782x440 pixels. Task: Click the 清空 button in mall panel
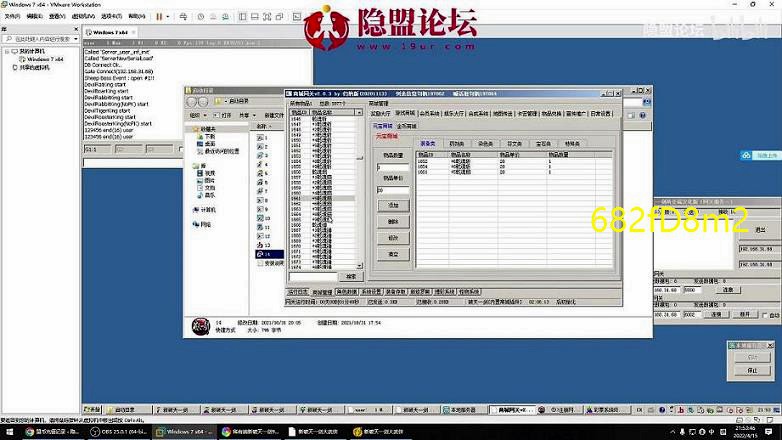pyautogui.click(x=393, y=254)
